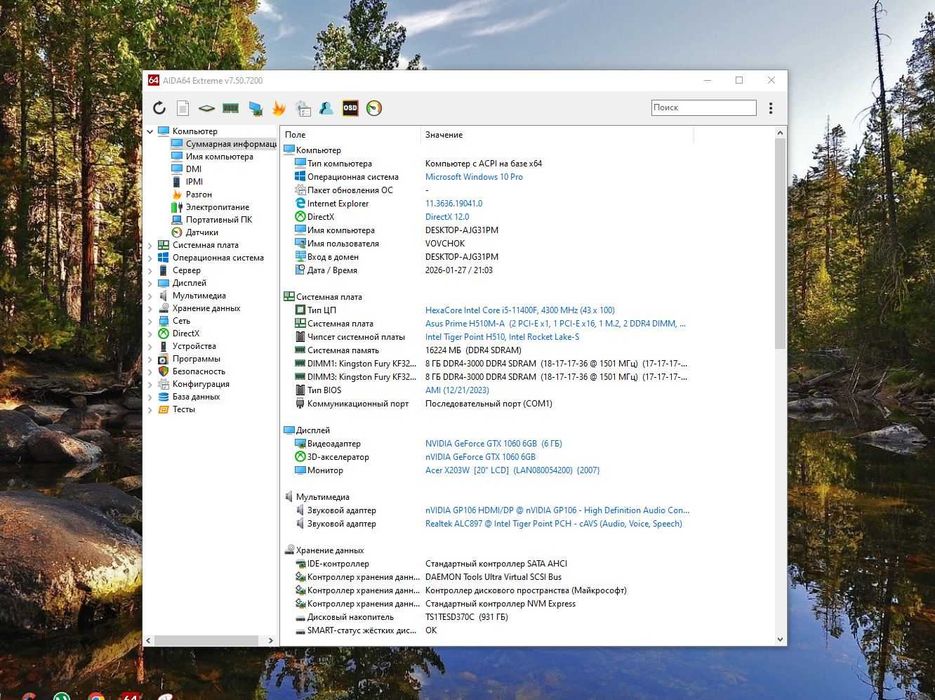935x700 pixels.
Task: Click the Google Chrome taskbar icon
Action: click(x=97, y=696)
